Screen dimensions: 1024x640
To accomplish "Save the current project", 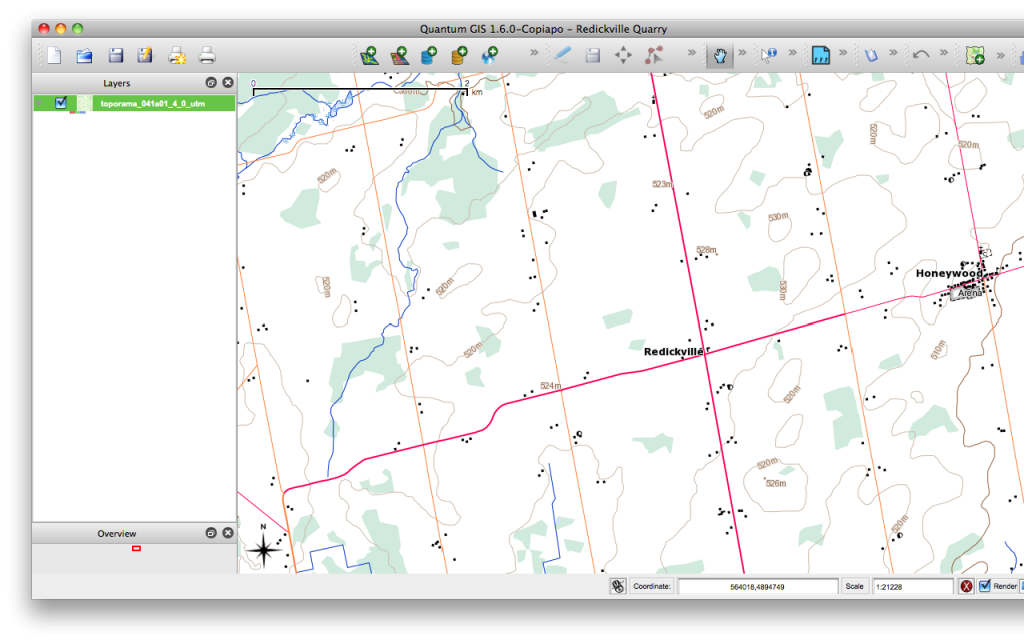I will pos(115,55).
